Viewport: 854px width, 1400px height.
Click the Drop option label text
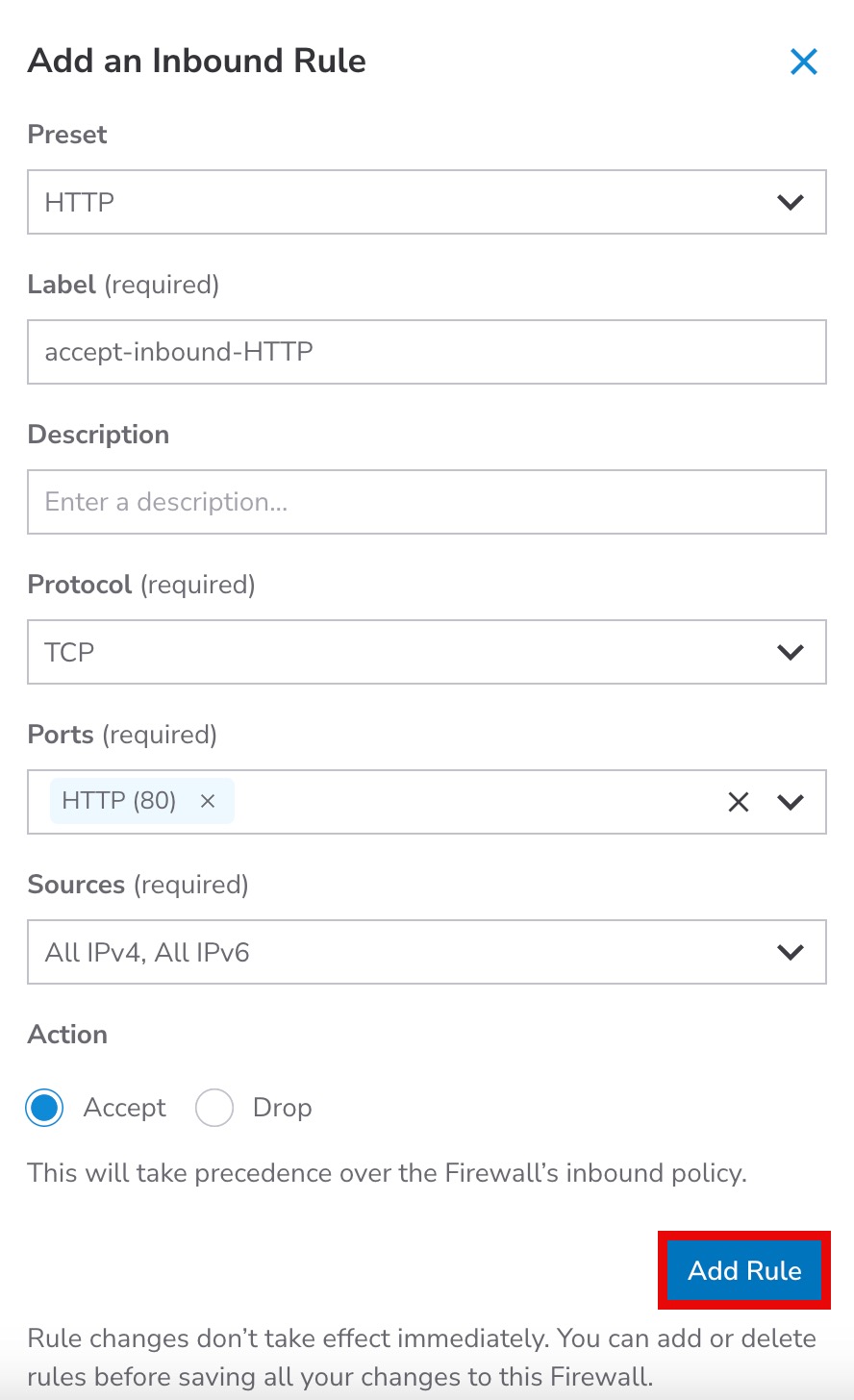tap(282, 1108)
